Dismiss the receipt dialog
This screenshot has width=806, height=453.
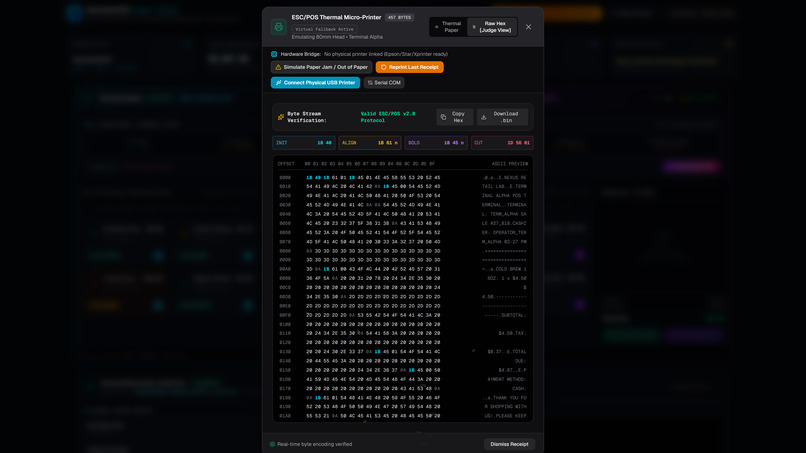509,444
